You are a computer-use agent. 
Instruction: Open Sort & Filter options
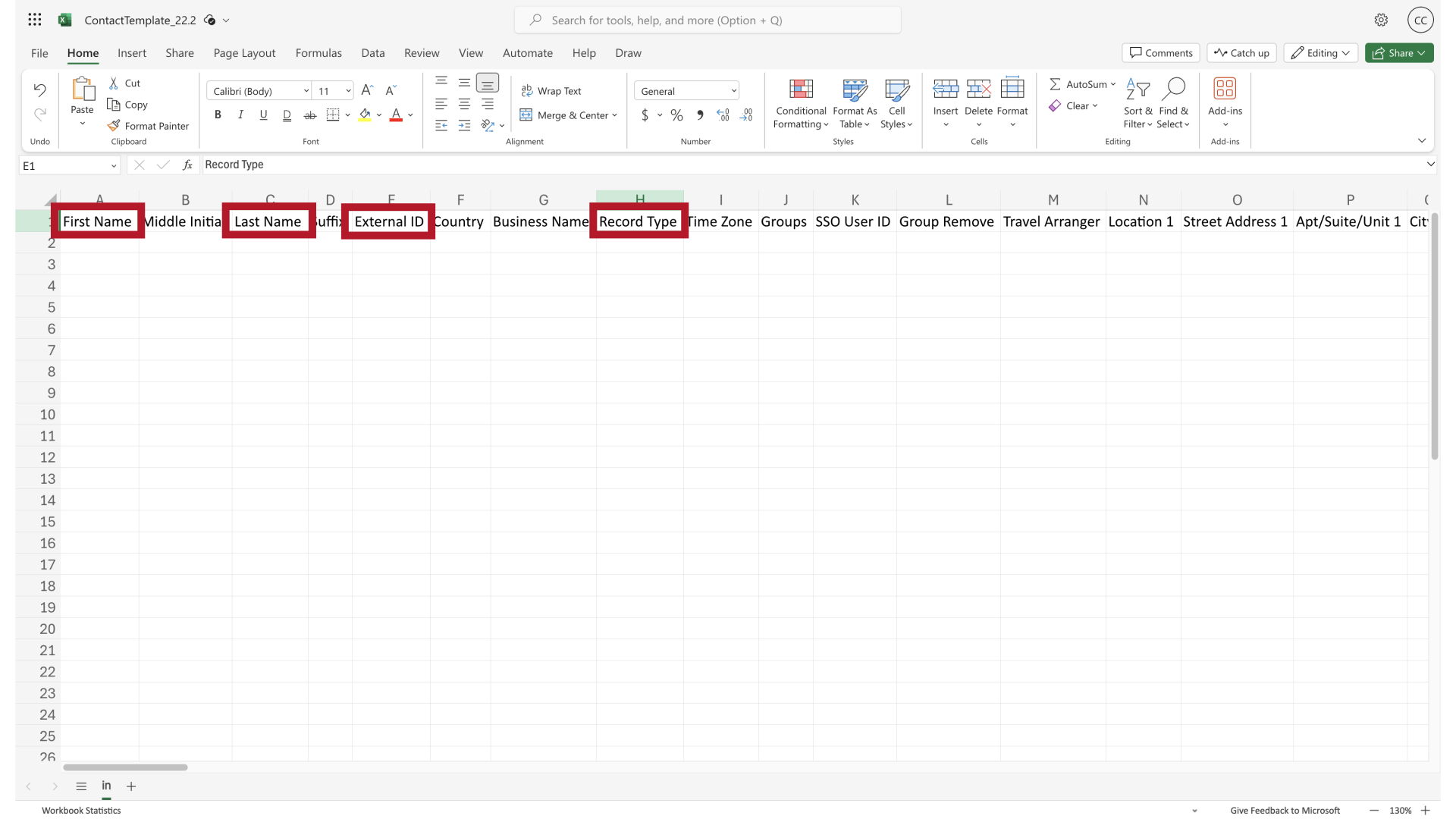click(1137, 104)
